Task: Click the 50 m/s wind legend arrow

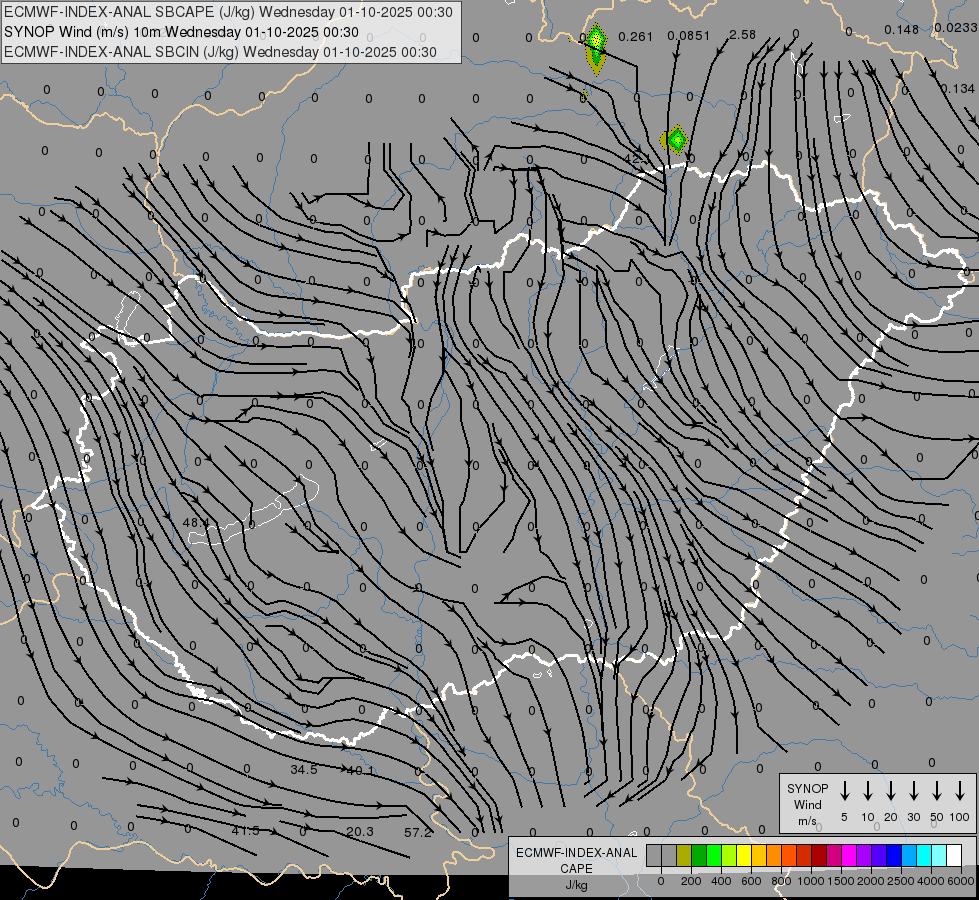Action: click(x=937, y=791)
